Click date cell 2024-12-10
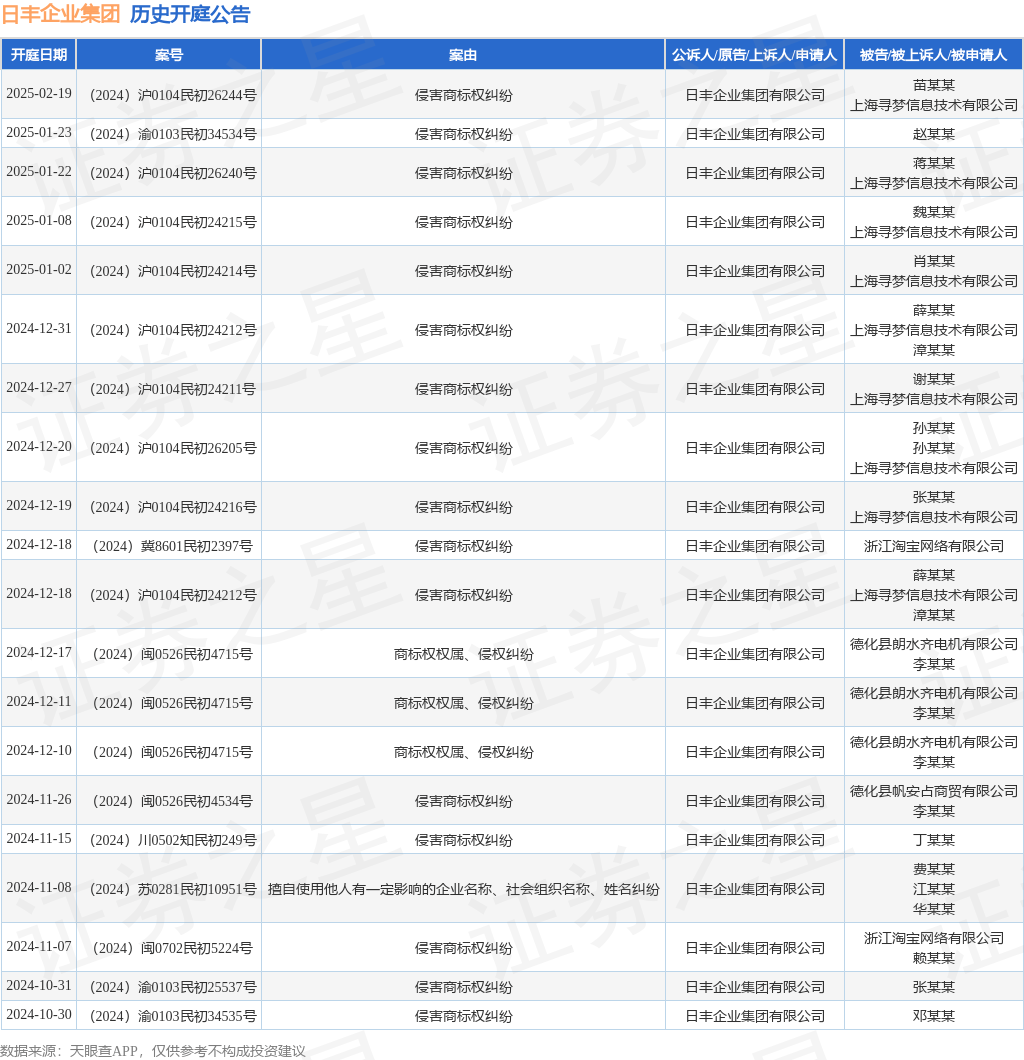This screenshot has height=1060, width=1024. (39, 750)
